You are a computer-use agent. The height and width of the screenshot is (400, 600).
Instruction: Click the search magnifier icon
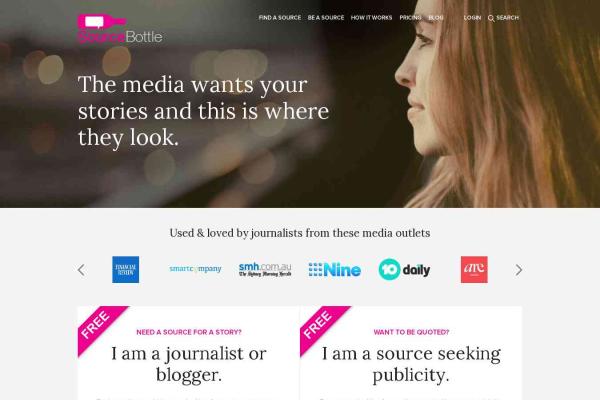click(x=491, y=18)
